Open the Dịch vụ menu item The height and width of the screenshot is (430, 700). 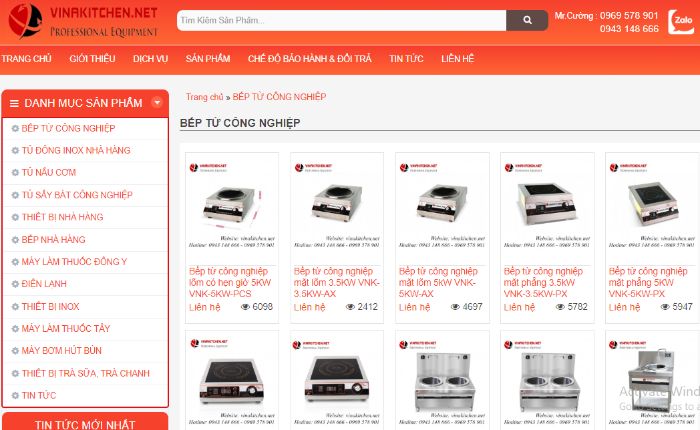(150, 58)
